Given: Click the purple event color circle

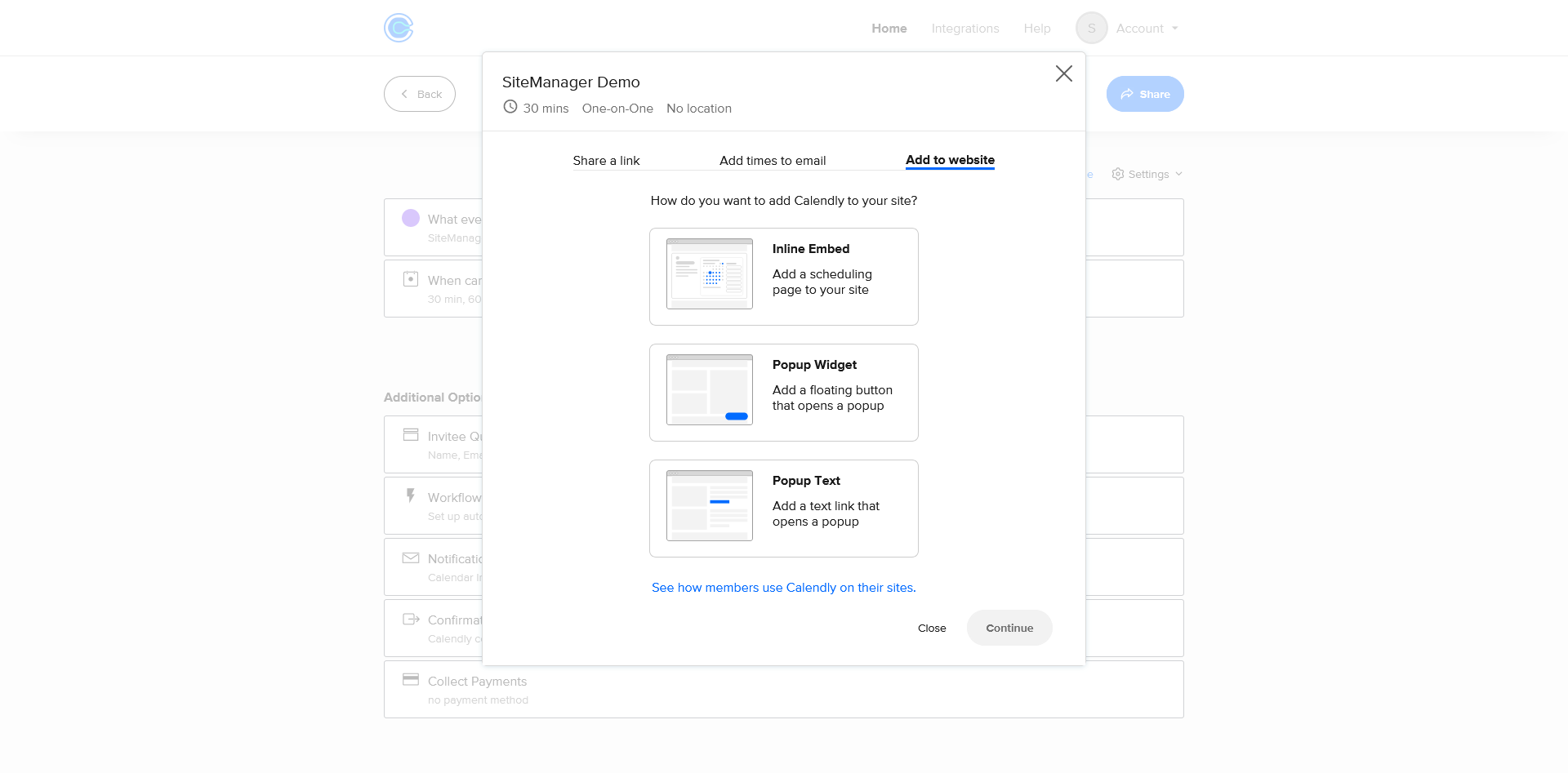Looking at the screenshot, I should [x=411, y=218].
